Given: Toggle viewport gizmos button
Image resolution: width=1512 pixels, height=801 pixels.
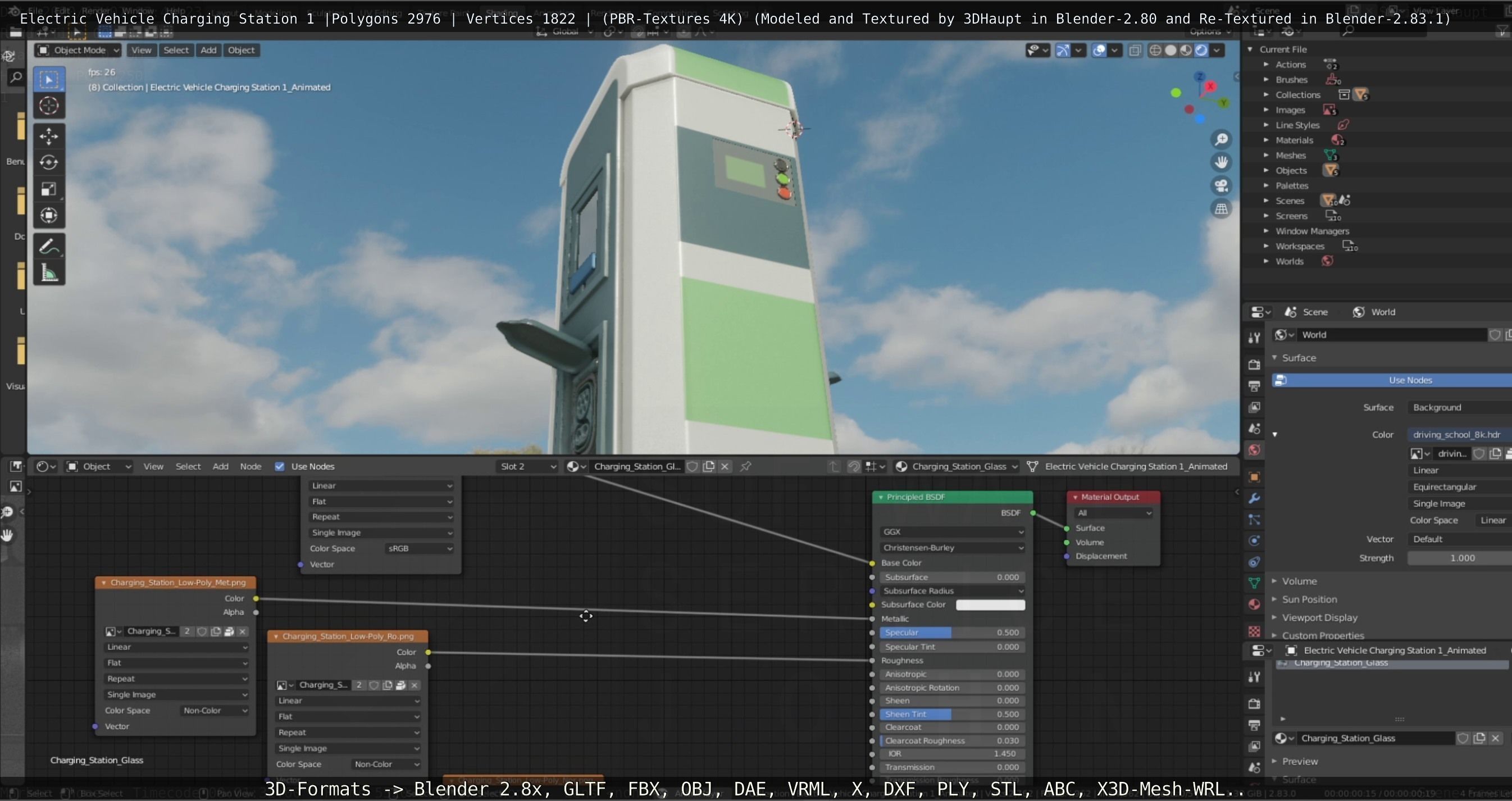Looking at the screenshot, I should (x=1063, y=51).
